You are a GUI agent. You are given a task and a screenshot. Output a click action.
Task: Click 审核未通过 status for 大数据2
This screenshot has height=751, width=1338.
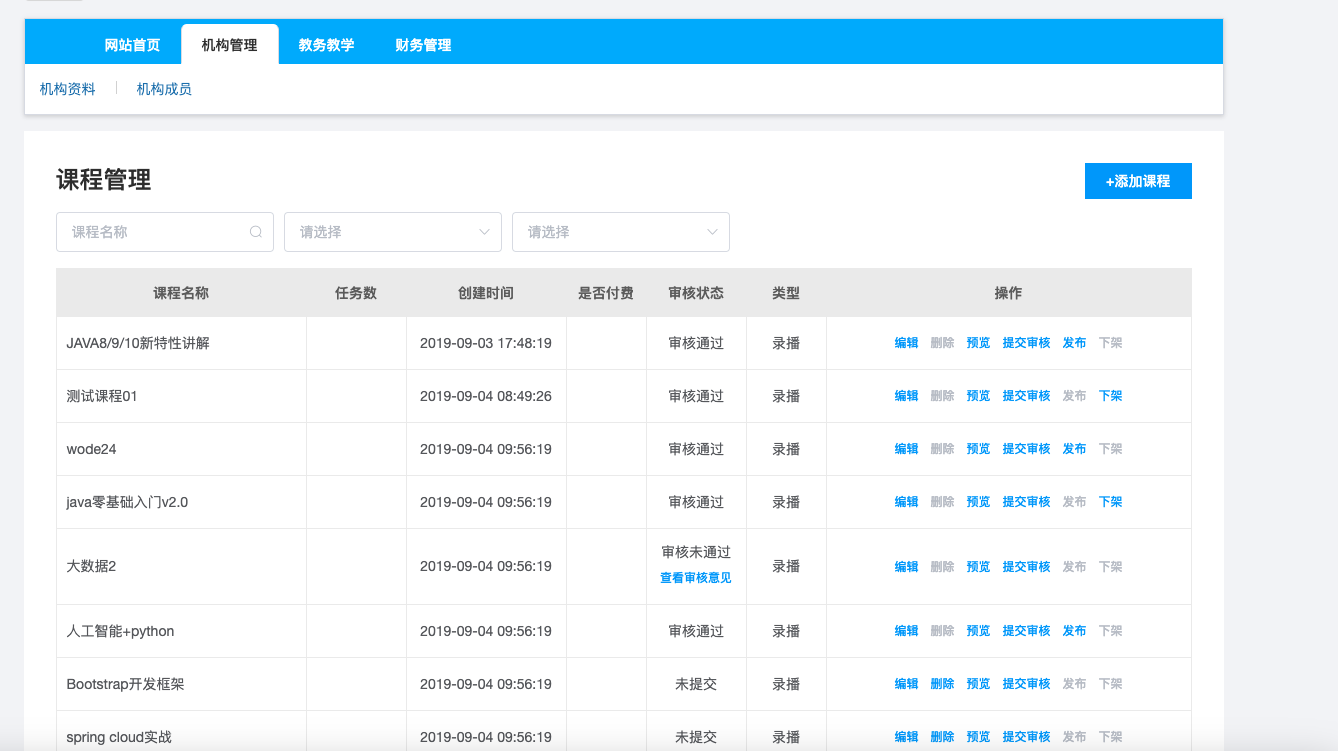click(696, 552)
